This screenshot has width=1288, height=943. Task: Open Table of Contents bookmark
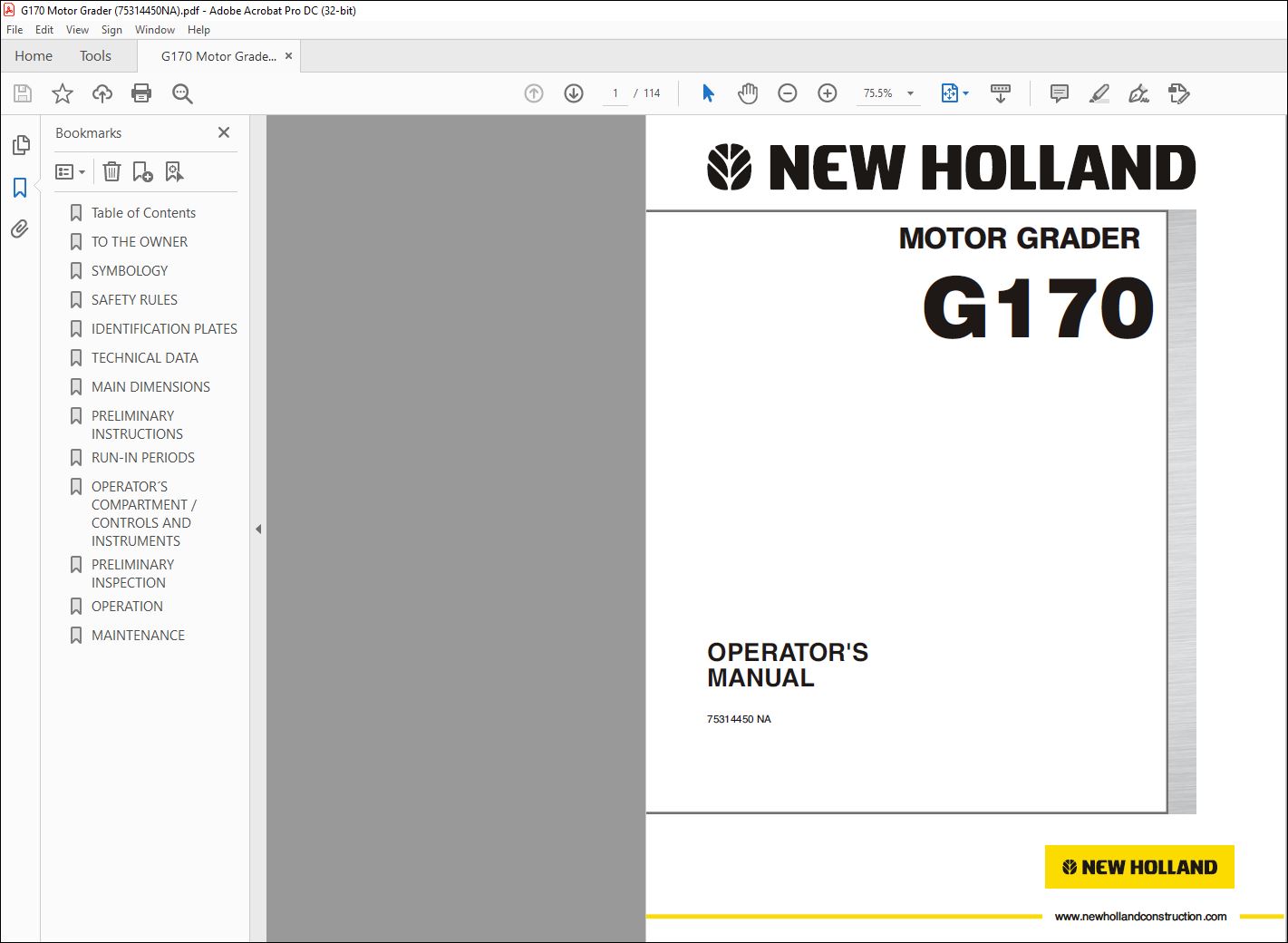[x=143, y=213]
